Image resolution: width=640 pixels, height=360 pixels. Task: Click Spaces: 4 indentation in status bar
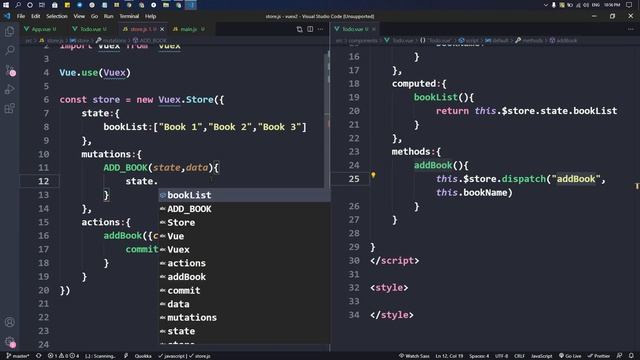tap(479, 356)
